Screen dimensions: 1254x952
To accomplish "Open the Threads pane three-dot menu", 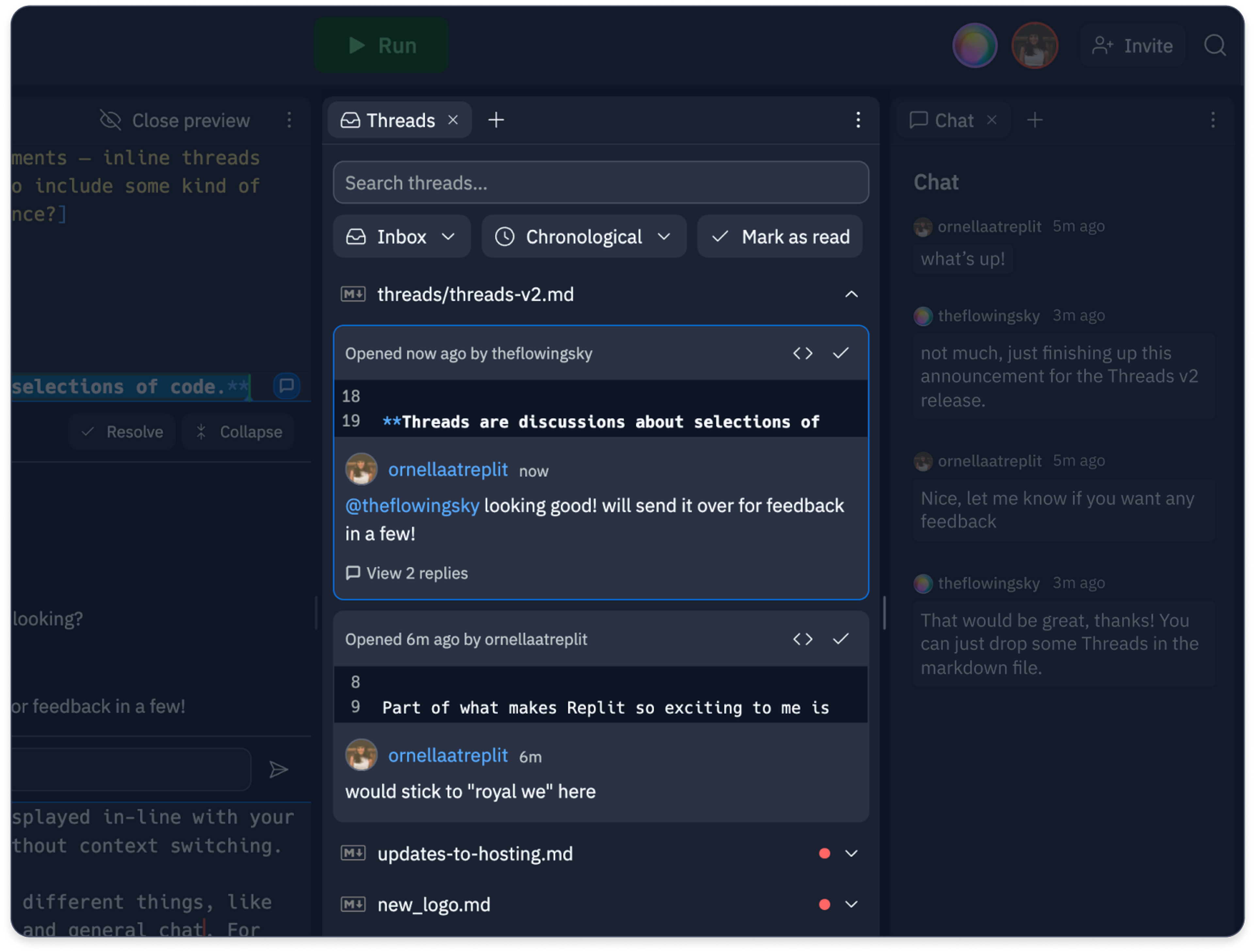I will 858,120.
